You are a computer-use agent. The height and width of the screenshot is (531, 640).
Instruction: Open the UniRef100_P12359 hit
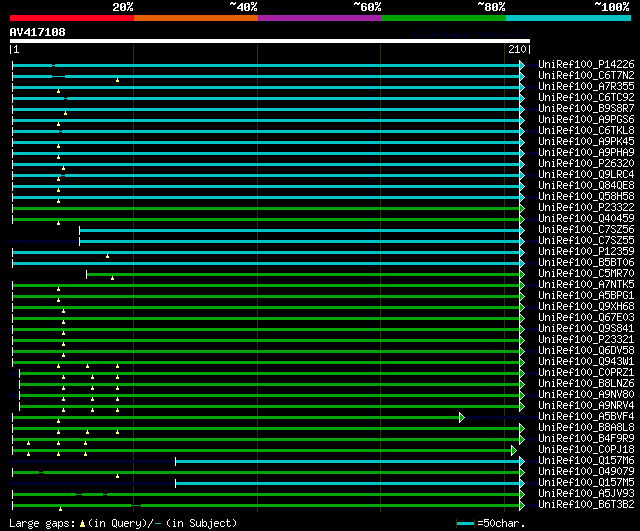point(586,251)
